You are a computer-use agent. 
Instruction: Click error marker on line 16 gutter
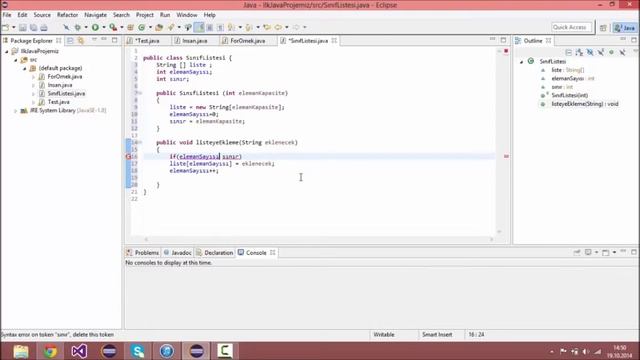pyautogui.click(x=128, y=156)
